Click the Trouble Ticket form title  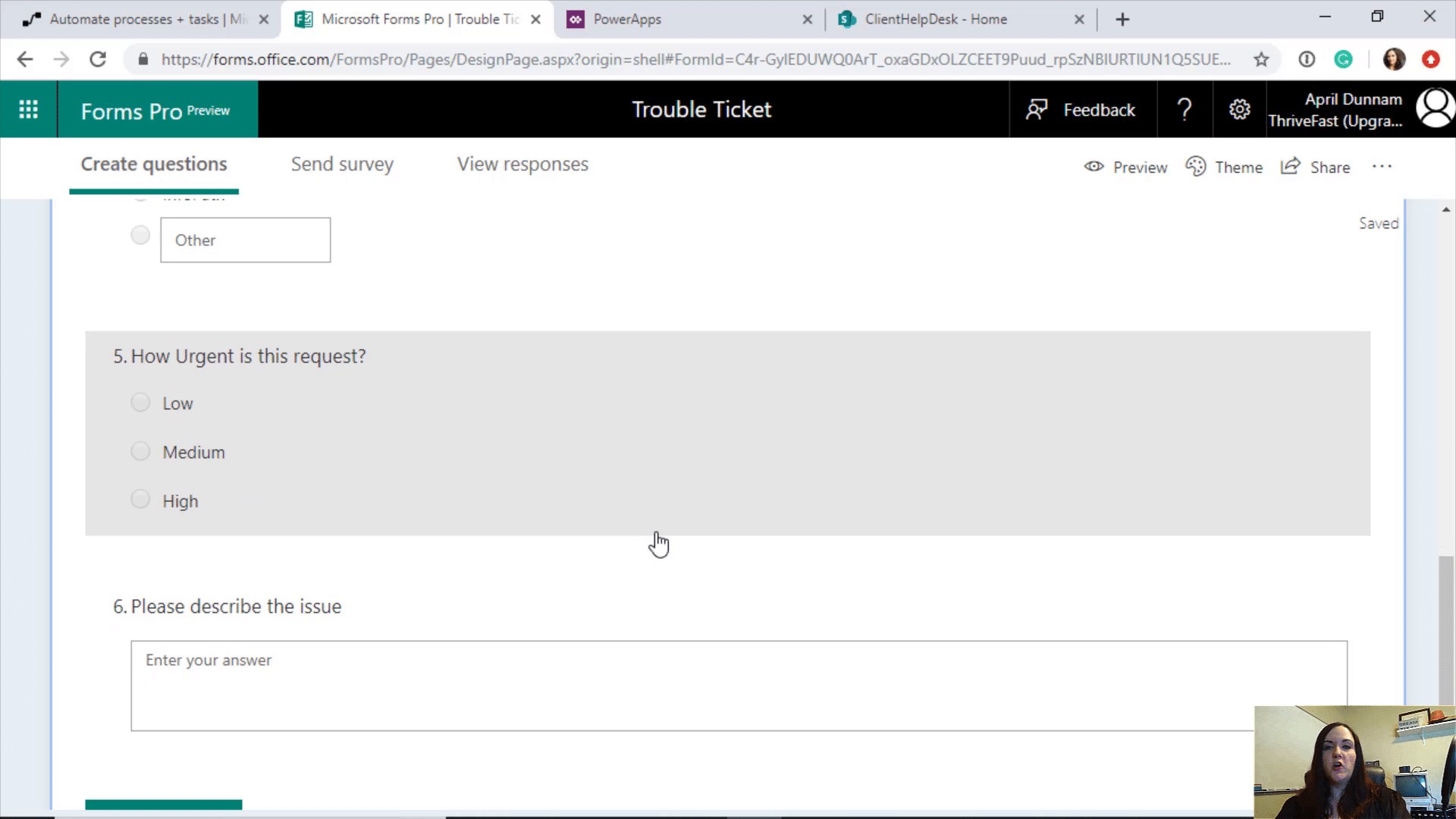coord(701,110)
